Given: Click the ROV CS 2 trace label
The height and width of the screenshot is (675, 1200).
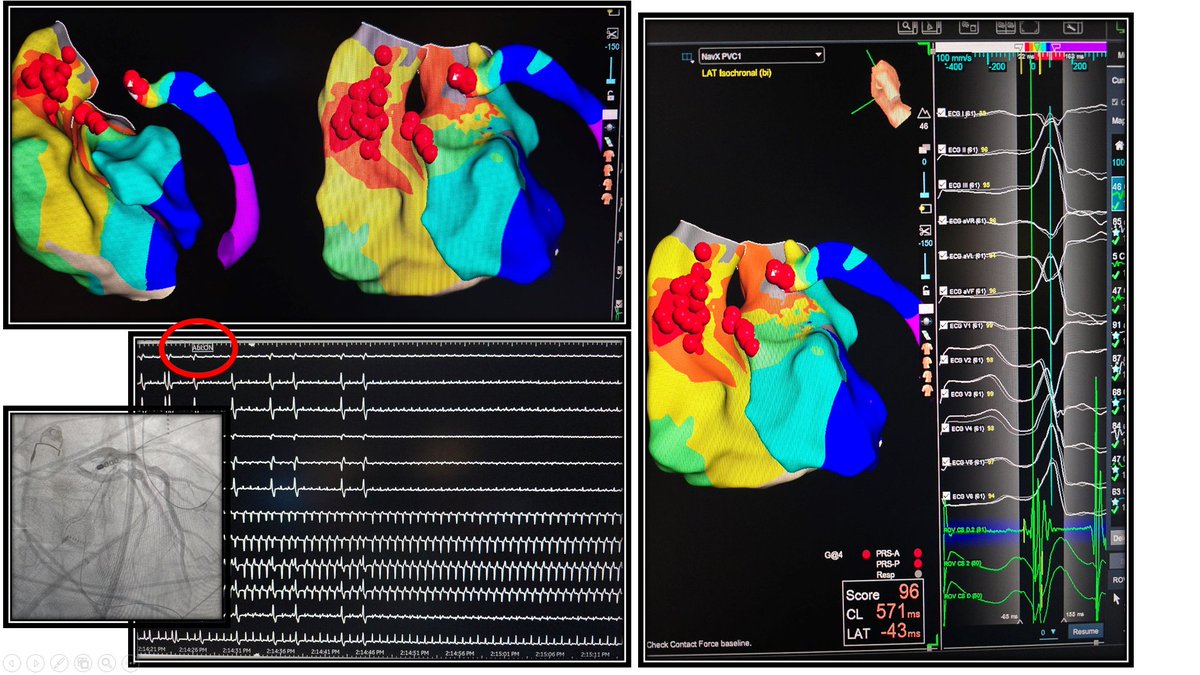Looking at the screenshot, I should pyautogui.click(x=963, y=563).
